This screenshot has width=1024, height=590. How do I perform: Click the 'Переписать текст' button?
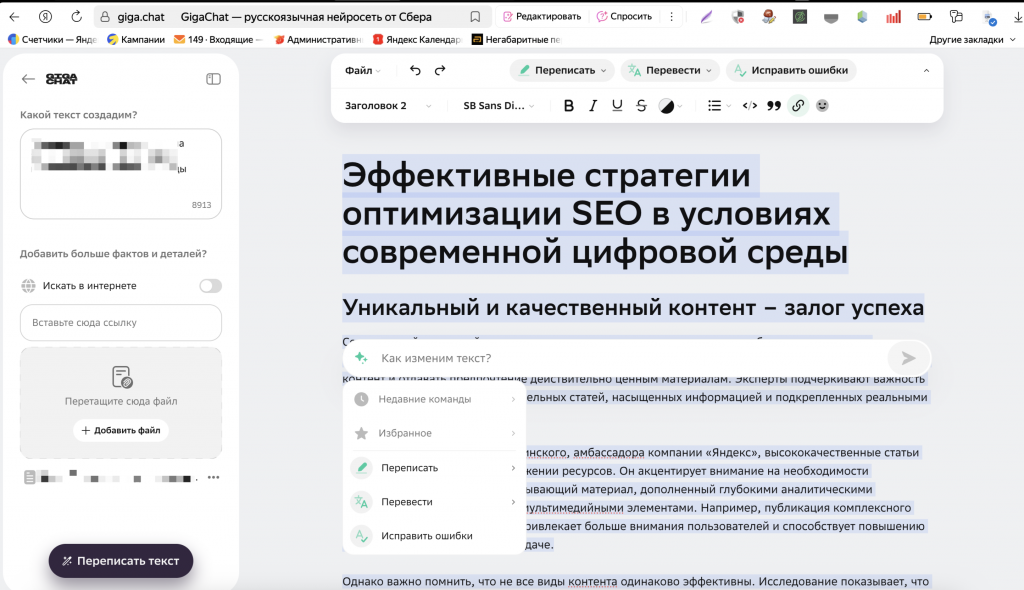(120, 561)
